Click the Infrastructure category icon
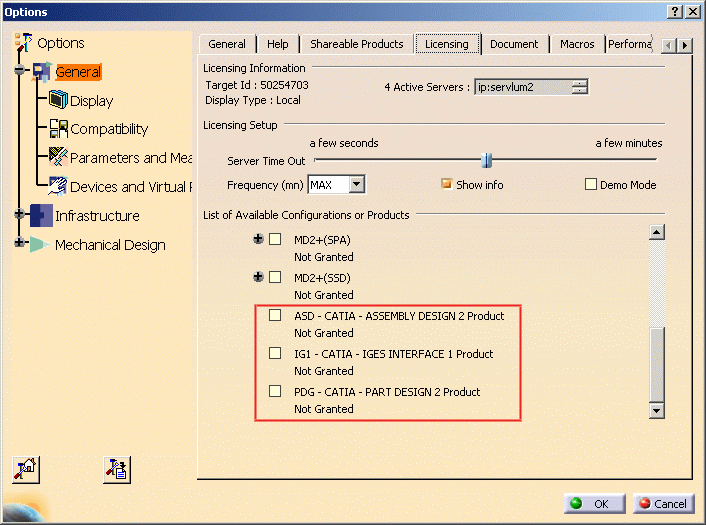 (41, 215)
